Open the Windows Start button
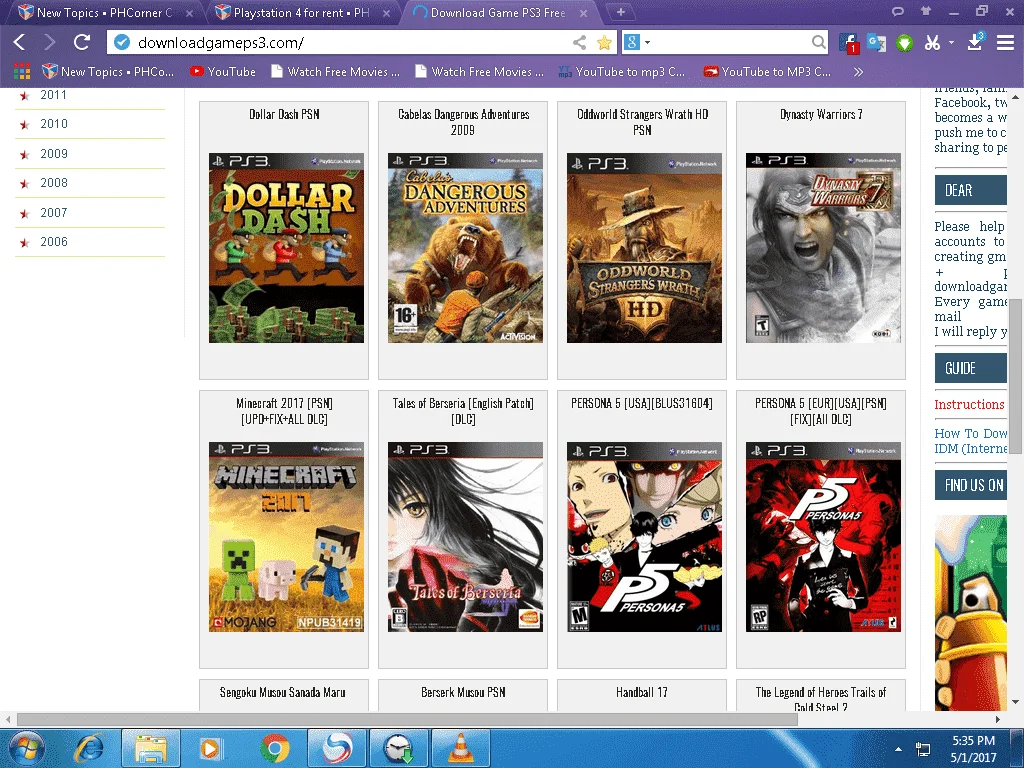The height and width of the screenshot is (768, 1024). point(26,748)
